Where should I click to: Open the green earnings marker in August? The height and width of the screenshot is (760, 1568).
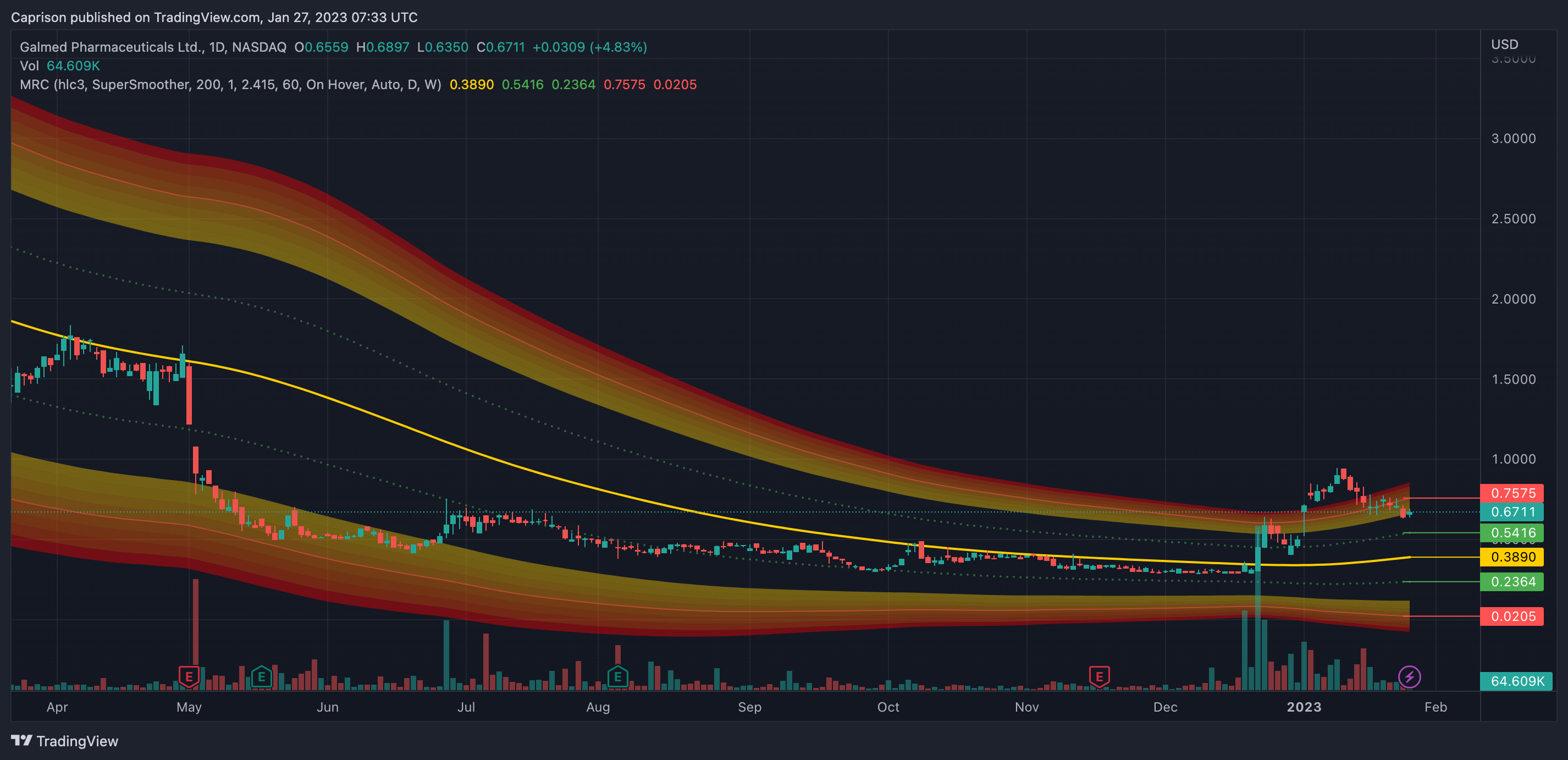click(617, 676)
